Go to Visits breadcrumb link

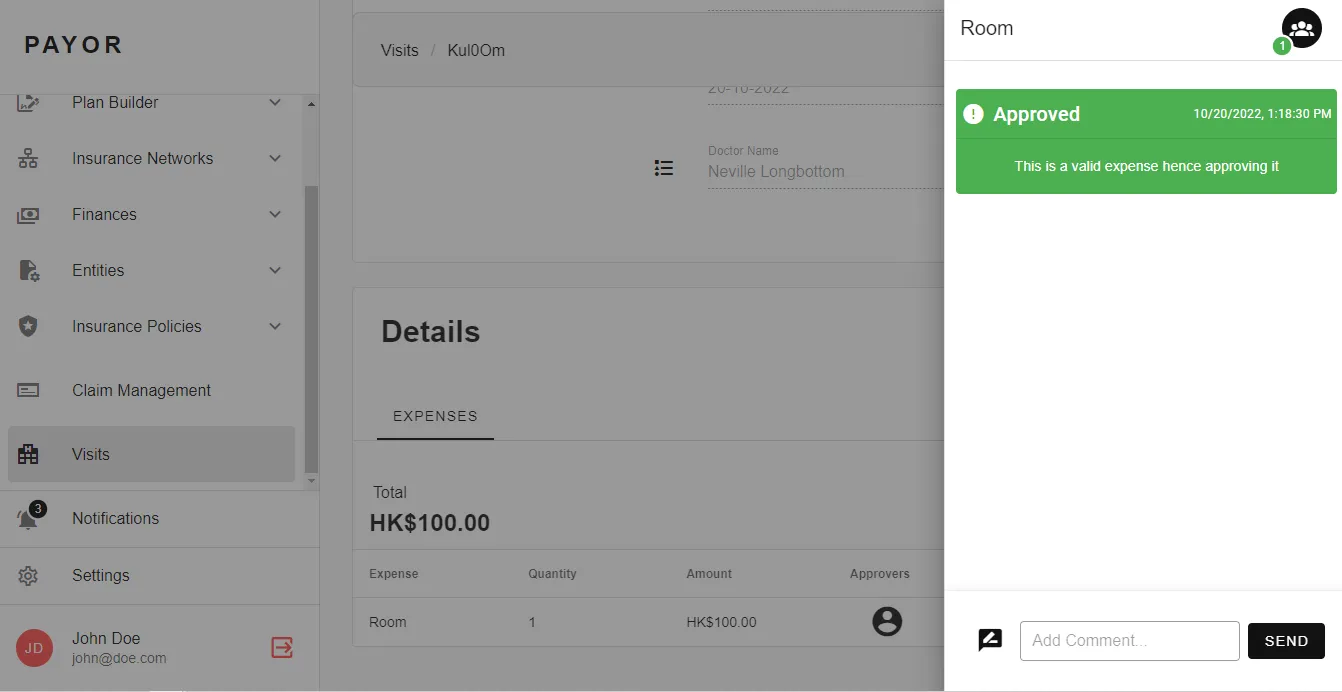[400, 50]
